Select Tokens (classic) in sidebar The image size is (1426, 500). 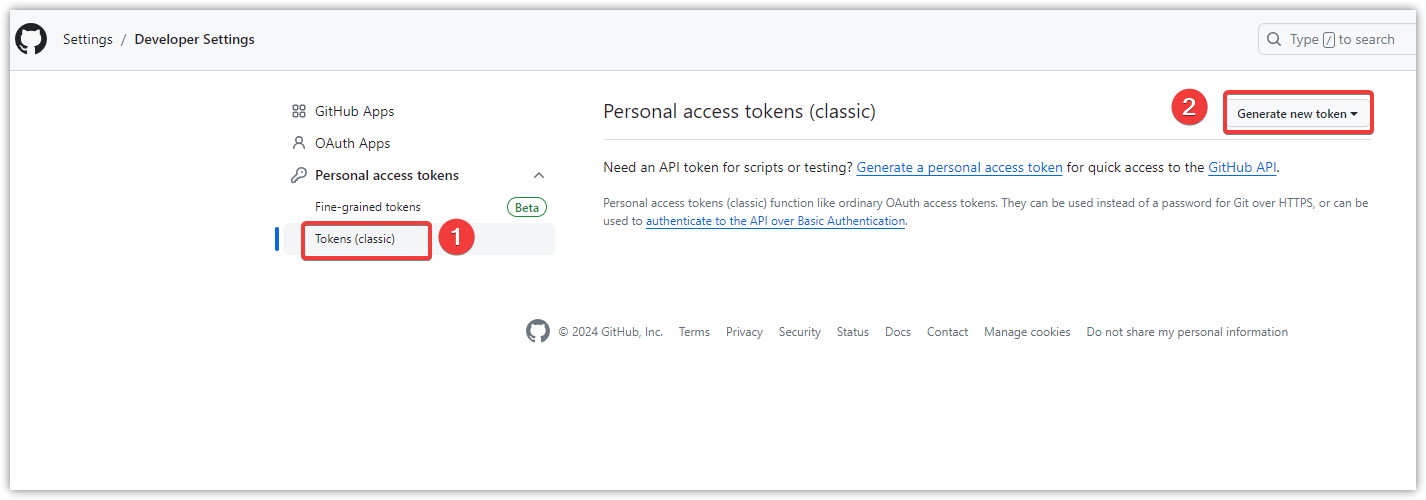coord(355,239)
